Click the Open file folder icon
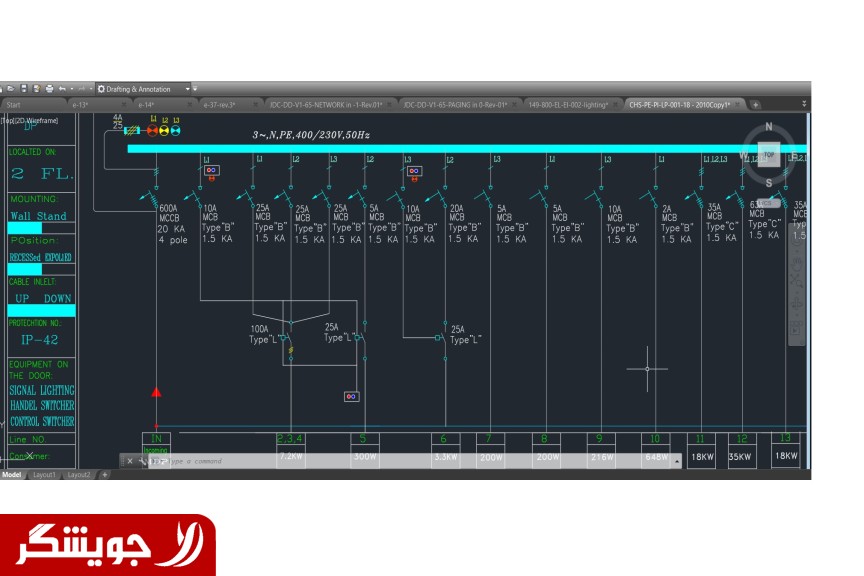This screenshot has width=864, height=576. (x=11, y=88)
